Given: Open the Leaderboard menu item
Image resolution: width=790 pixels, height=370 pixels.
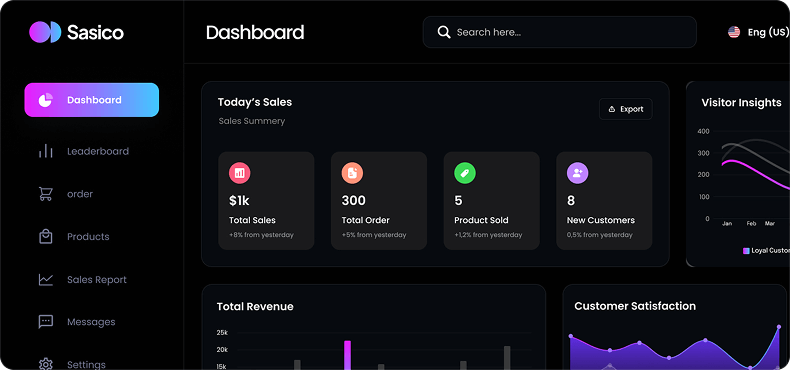Looking at the screenshot, I should 84,151.
